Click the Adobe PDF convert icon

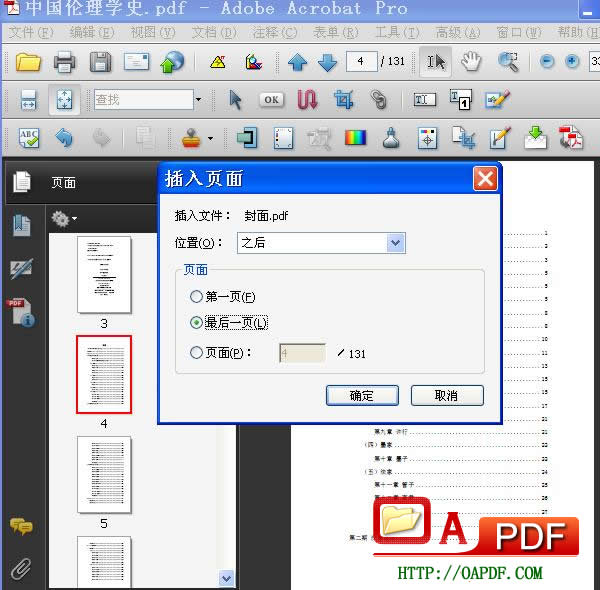[x=571, y=138]
